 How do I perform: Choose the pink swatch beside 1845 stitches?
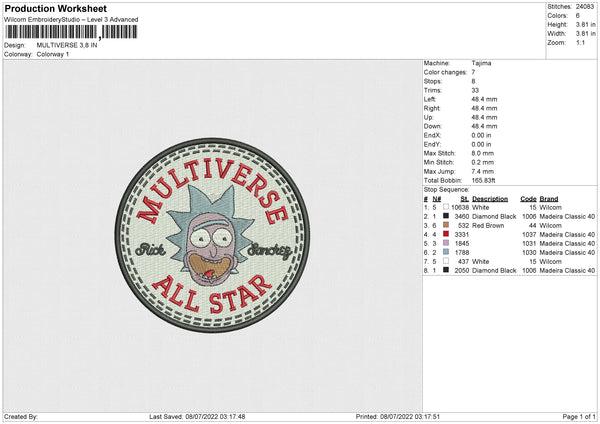[x=446, y=243]
